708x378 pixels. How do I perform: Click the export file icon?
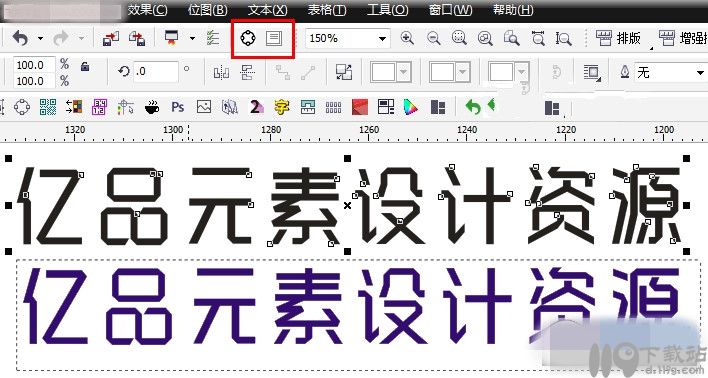(x=137, y=38)
